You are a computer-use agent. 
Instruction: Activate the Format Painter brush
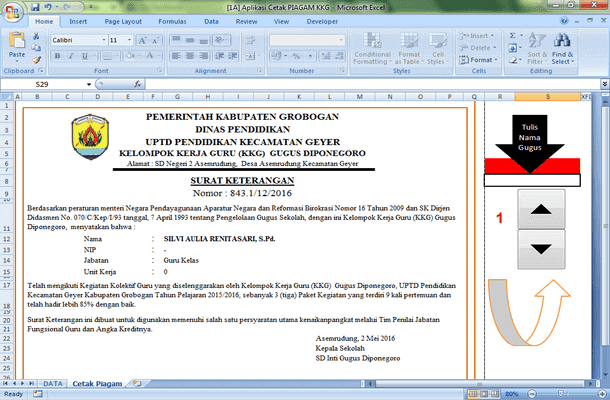click(x=36, y=60)
